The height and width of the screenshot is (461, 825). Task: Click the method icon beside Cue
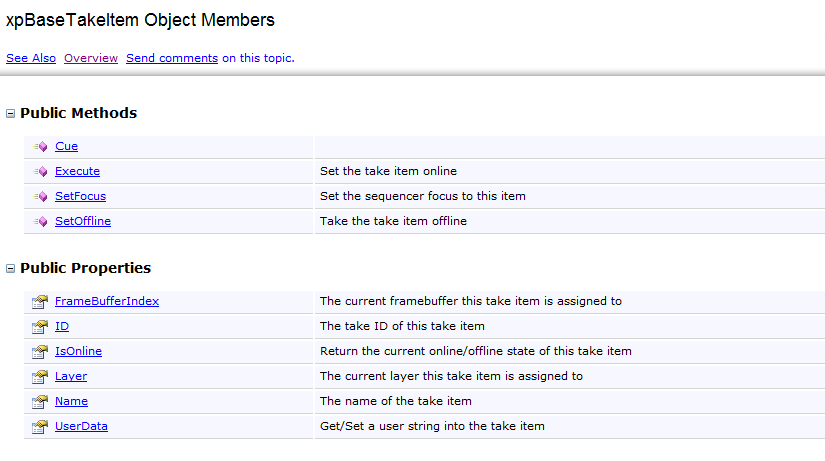(40, 147)
